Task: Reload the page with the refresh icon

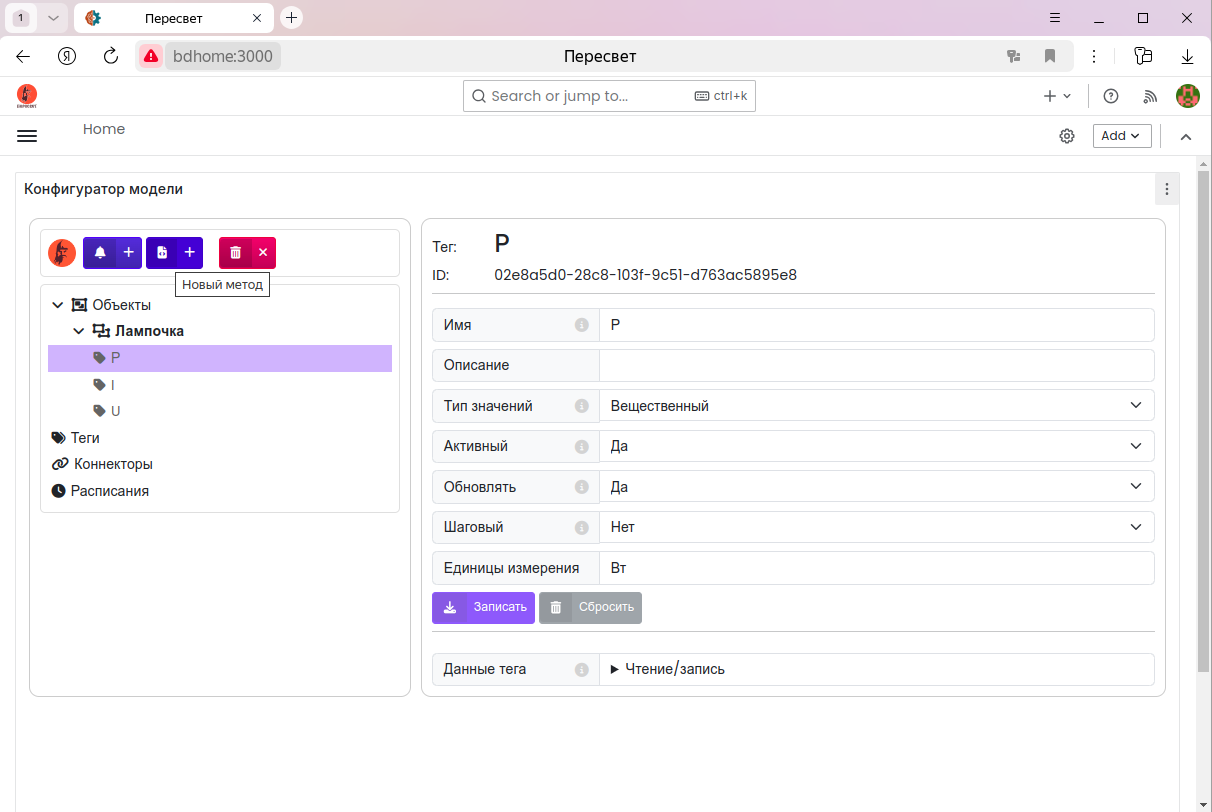Action: (111, 56)
